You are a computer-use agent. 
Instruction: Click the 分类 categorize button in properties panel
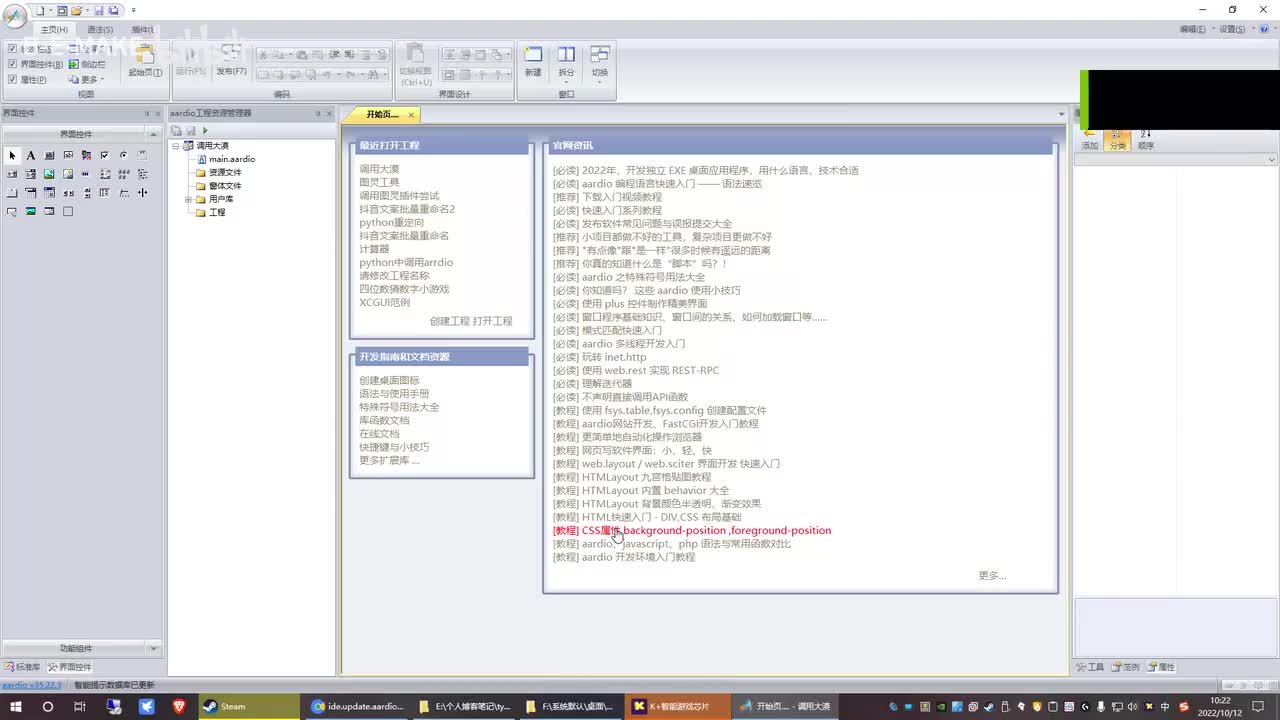point(1117,139)
